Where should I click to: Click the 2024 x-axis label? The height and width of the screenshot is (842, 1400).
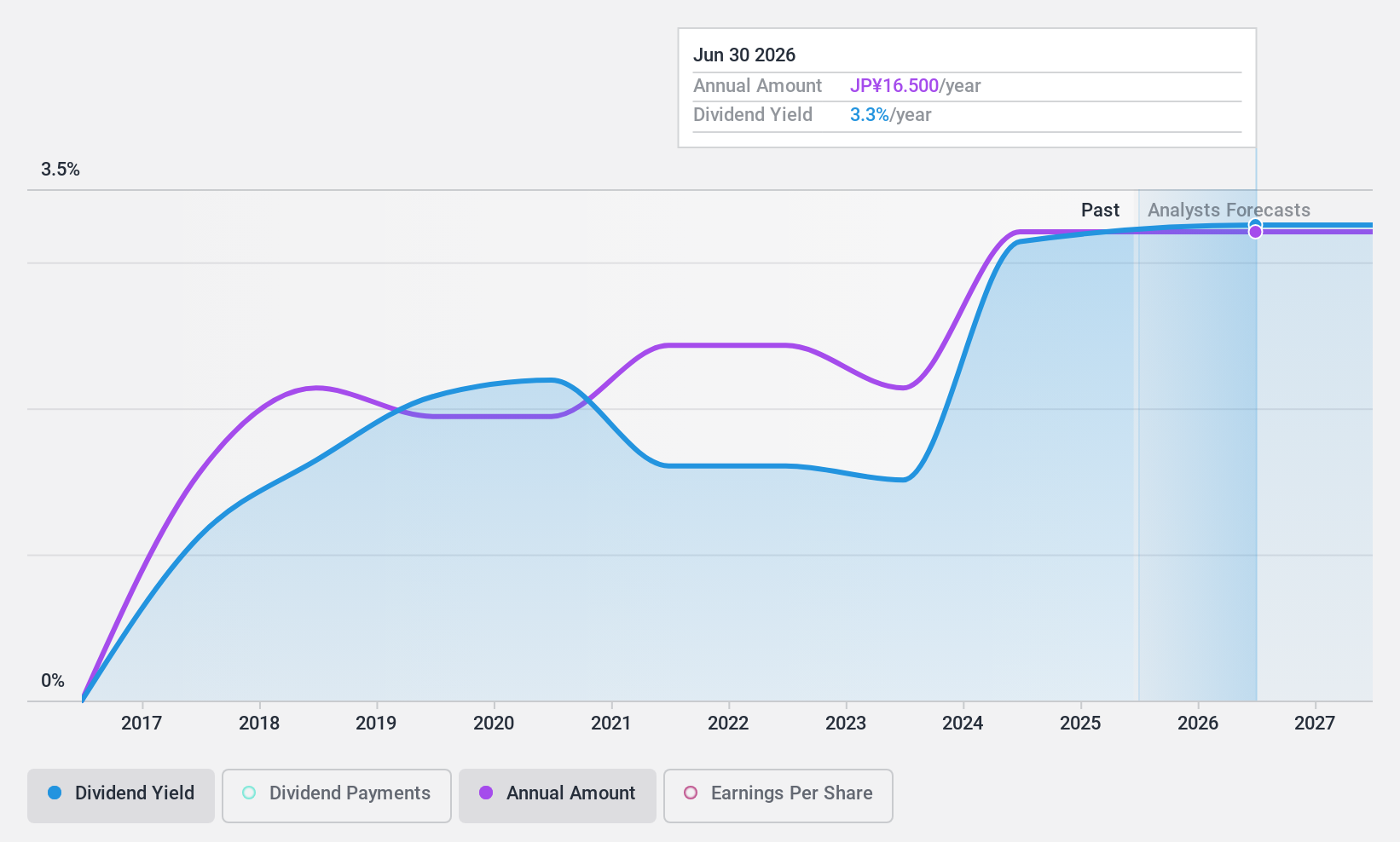(x=963, y=724)
